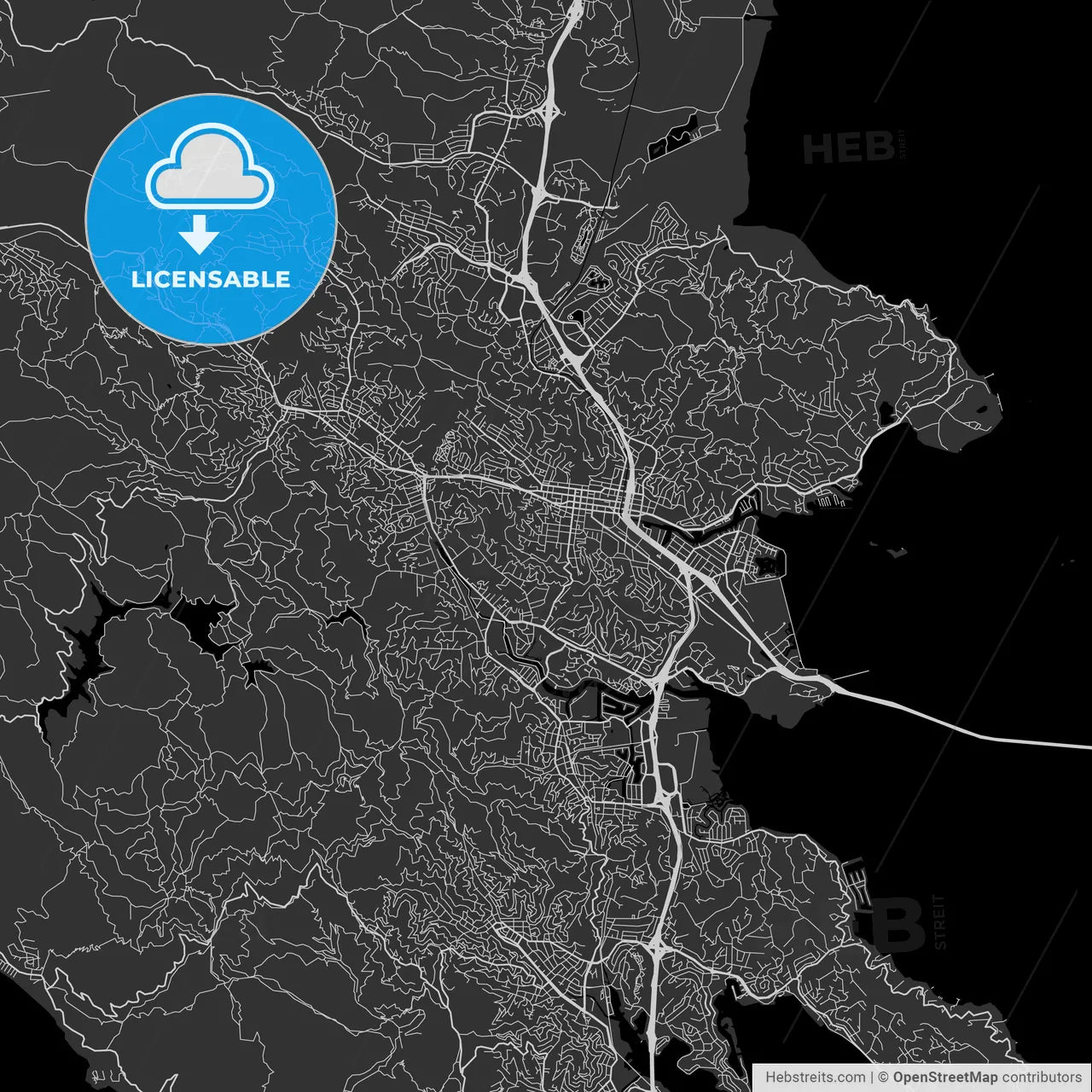Click the HEB watermark in the top right
This screenshot has width=1092, height=1092.
(848, 147)
